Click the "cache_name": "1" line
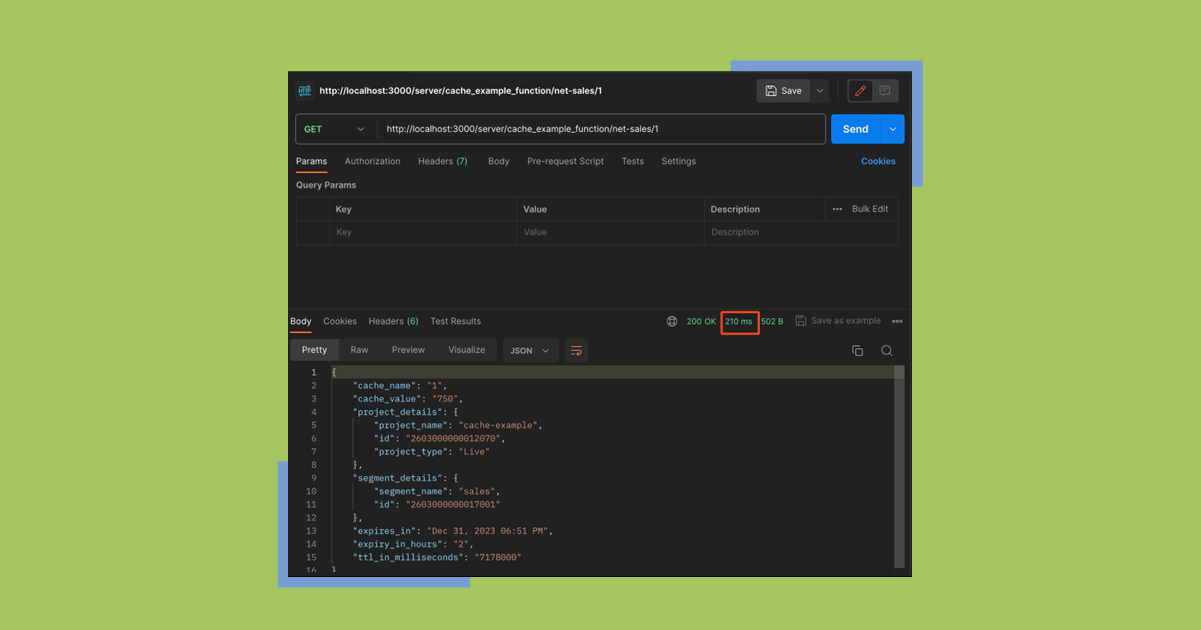Viewport: 1201px width, 630px height. tap(401, 385)
